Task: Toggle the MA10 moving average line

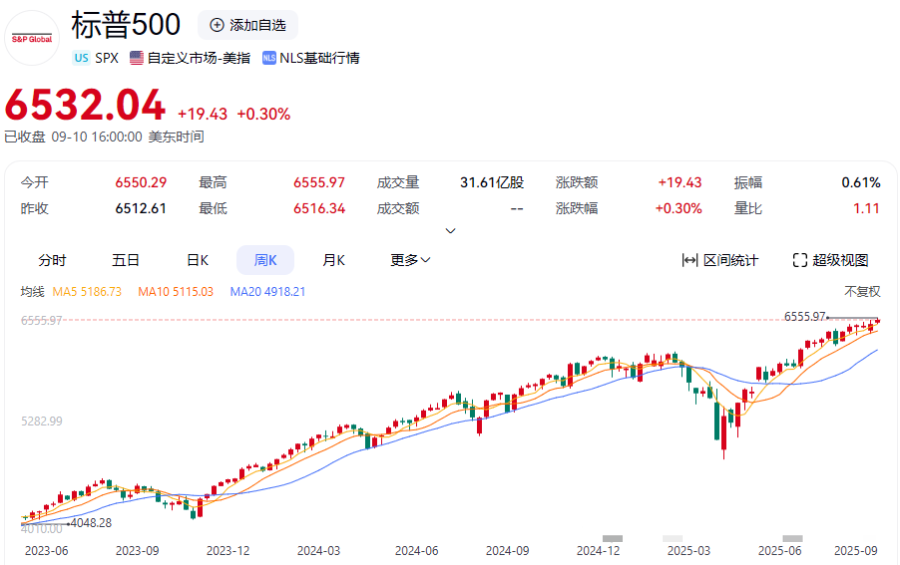Action: pos(176,291)
